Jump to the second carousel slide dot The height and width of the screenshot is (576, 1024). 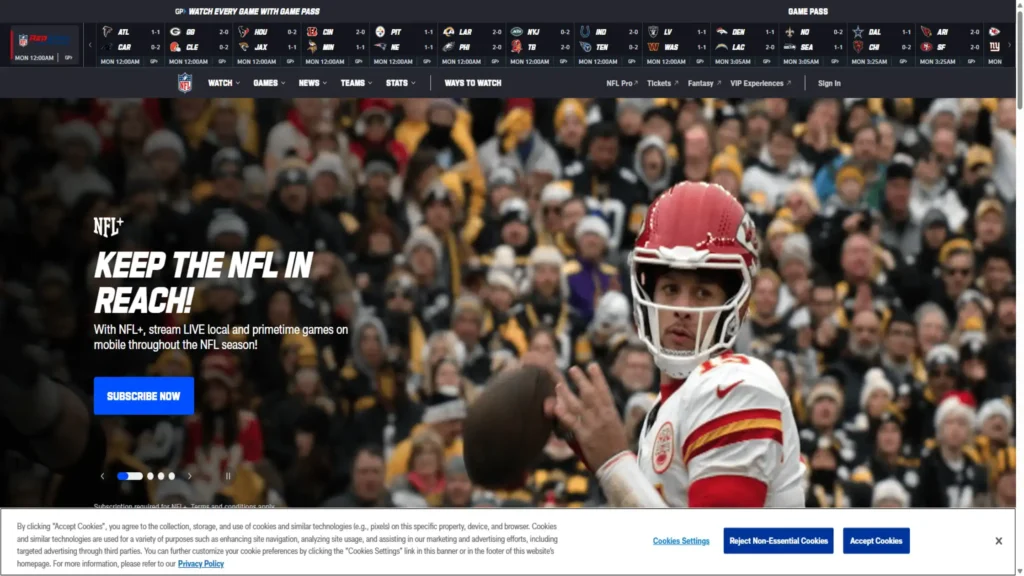pyautogui.click(x=150, y=476)
